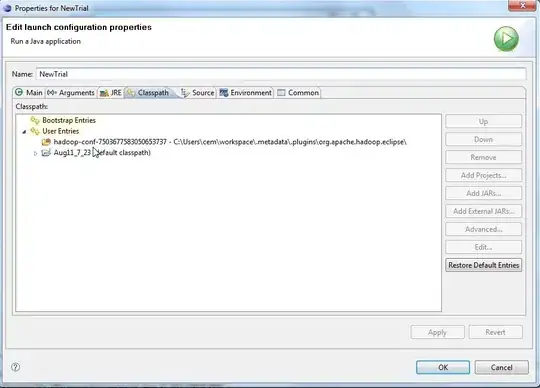Expand the Aug11_7_23 default classpath entry
This screenshot has width=540, height=388.
tap(35, 153)
